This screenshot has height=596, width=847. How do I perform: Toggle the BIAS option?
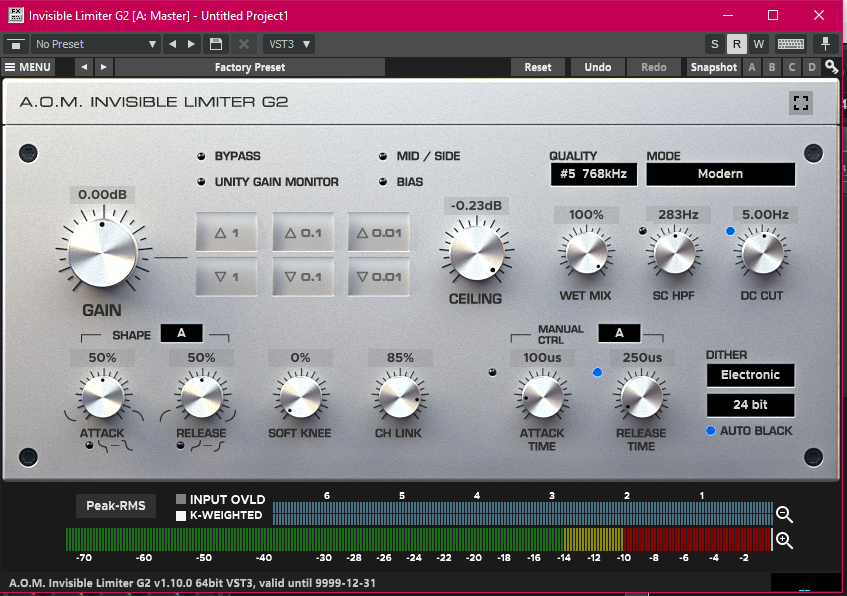(383, 182)
